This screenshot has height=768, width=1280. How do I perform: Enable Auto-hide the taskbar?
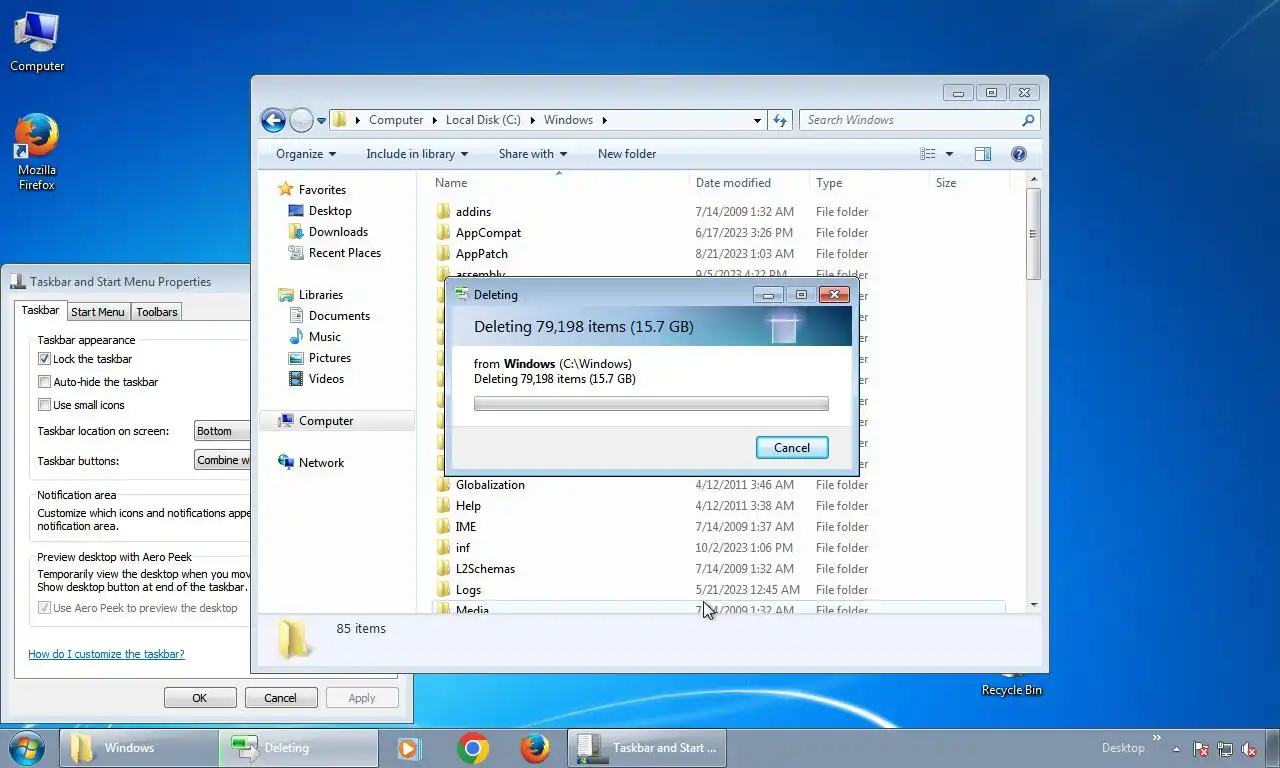click(44, 382)
